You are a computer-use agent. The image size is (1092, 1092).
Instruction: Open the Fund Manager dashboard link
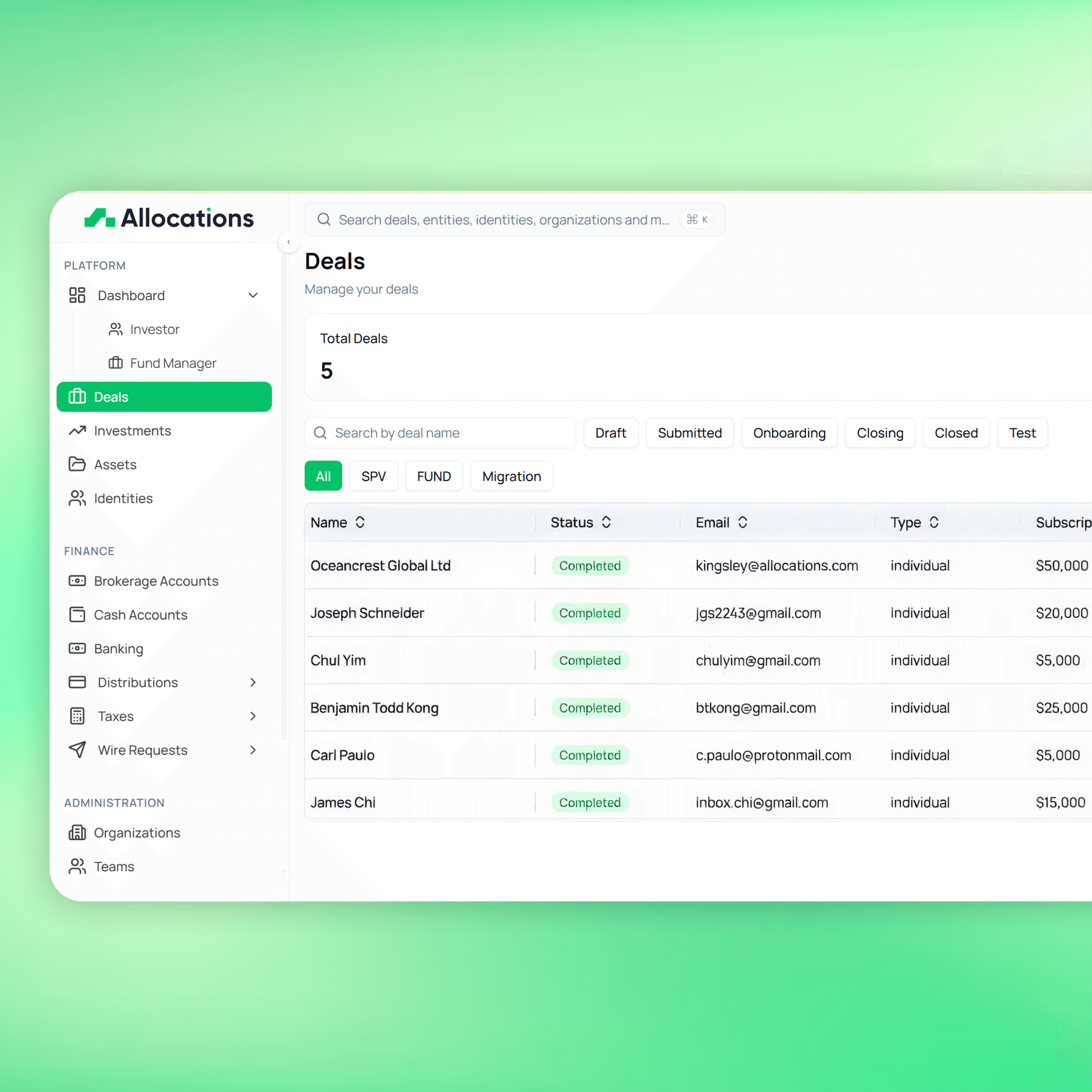pyautogui.click(x=173, y=363)
